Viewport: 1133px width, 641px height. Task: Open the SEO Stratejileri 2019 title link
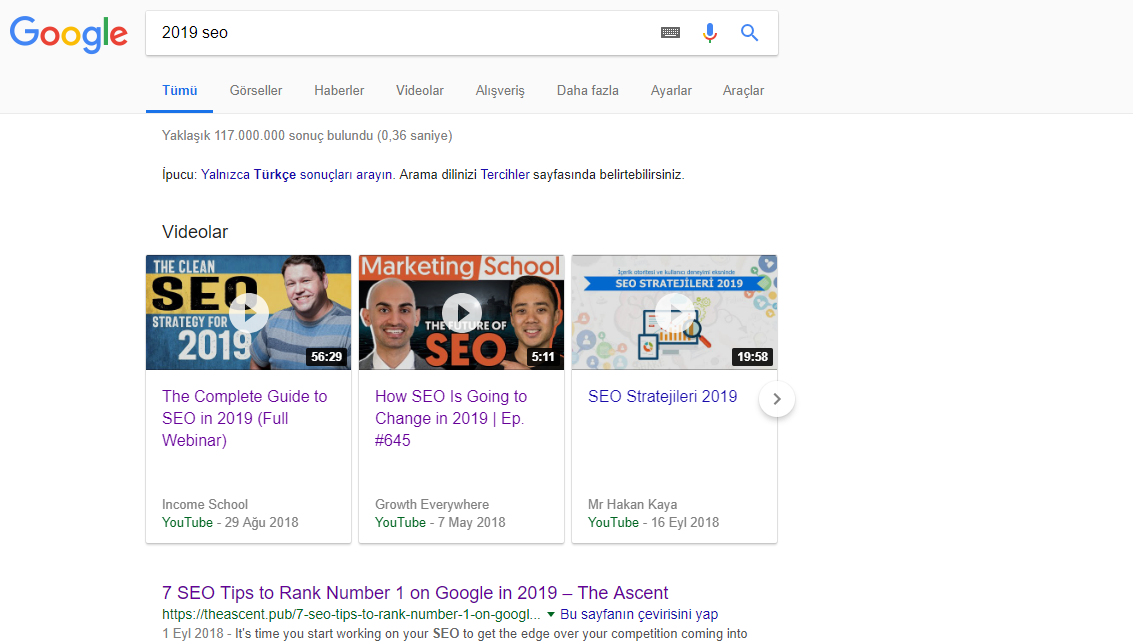click(x=663, y=396)
